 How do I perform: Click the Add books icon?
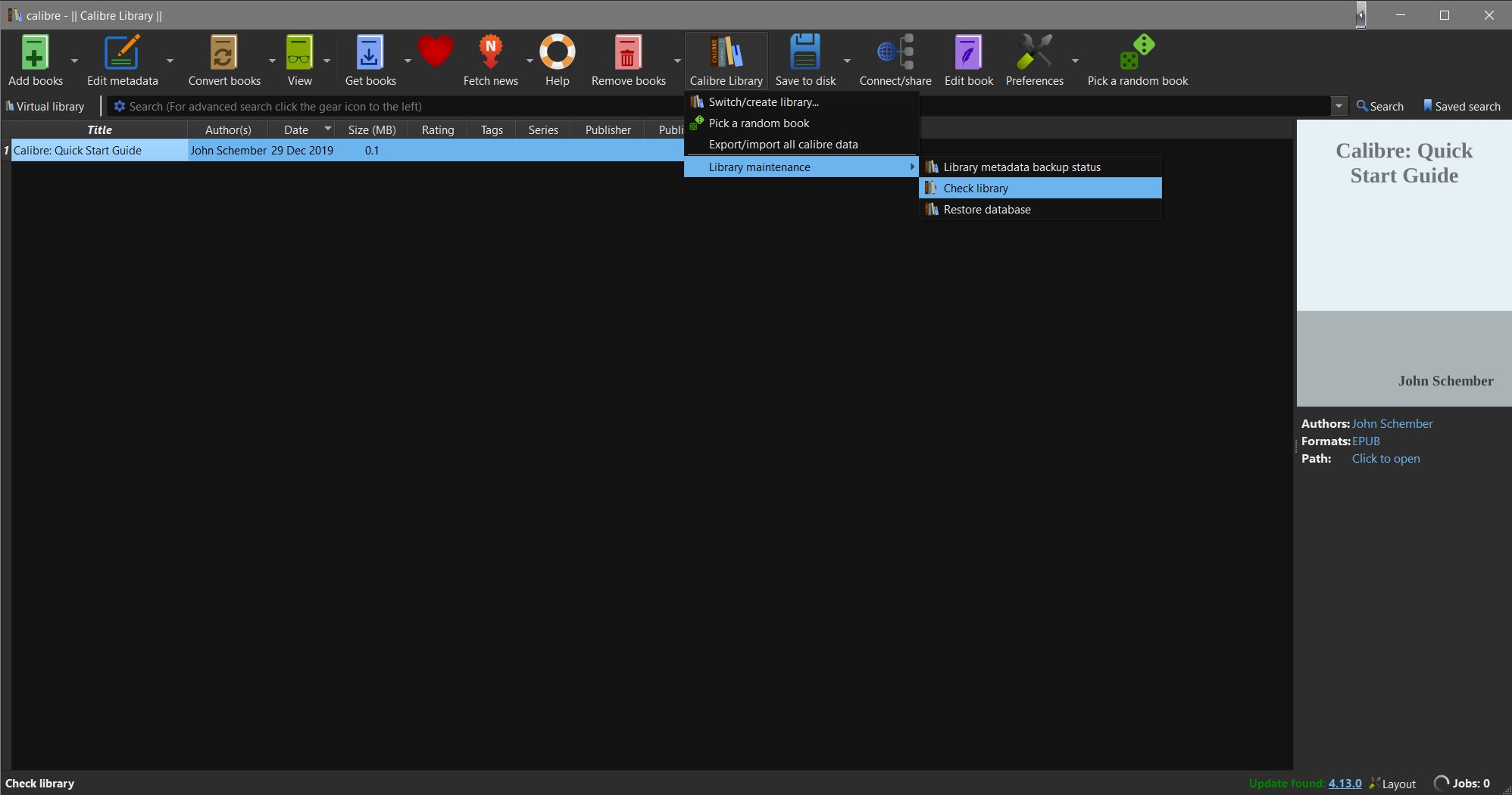pos(35,52)
